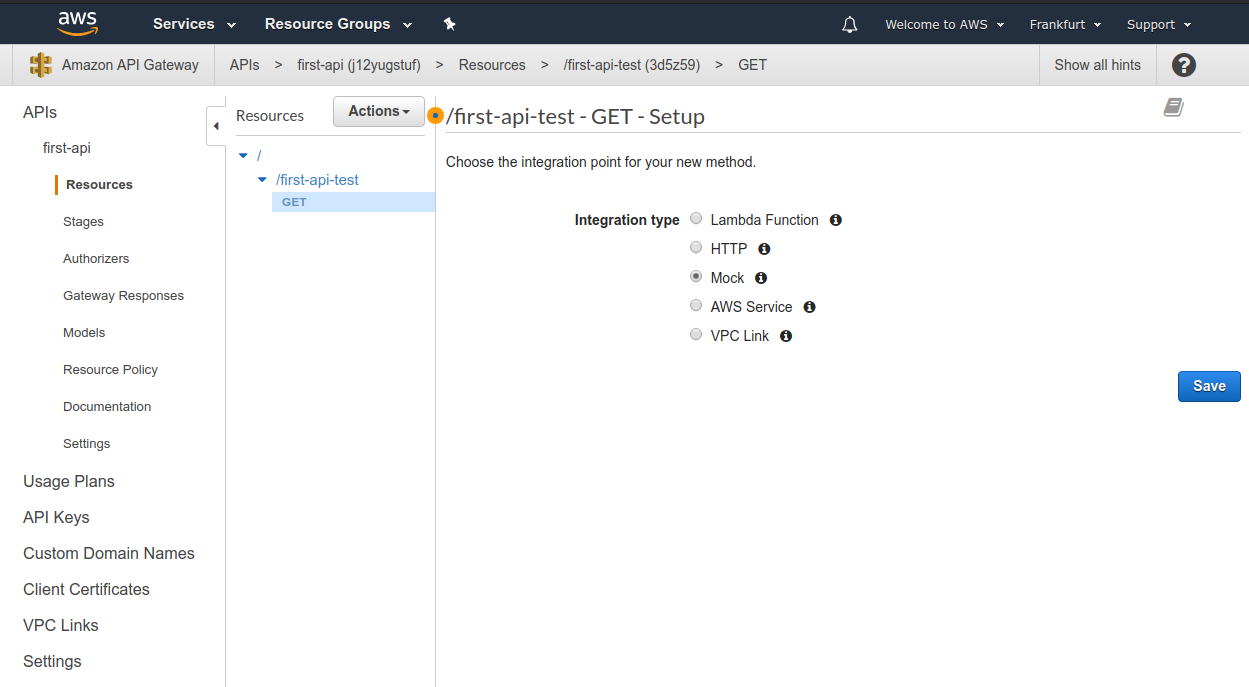1249x687 pixels.
Task: Open the Frankfurt region dropdown
Action: (x=1065, y=24)
